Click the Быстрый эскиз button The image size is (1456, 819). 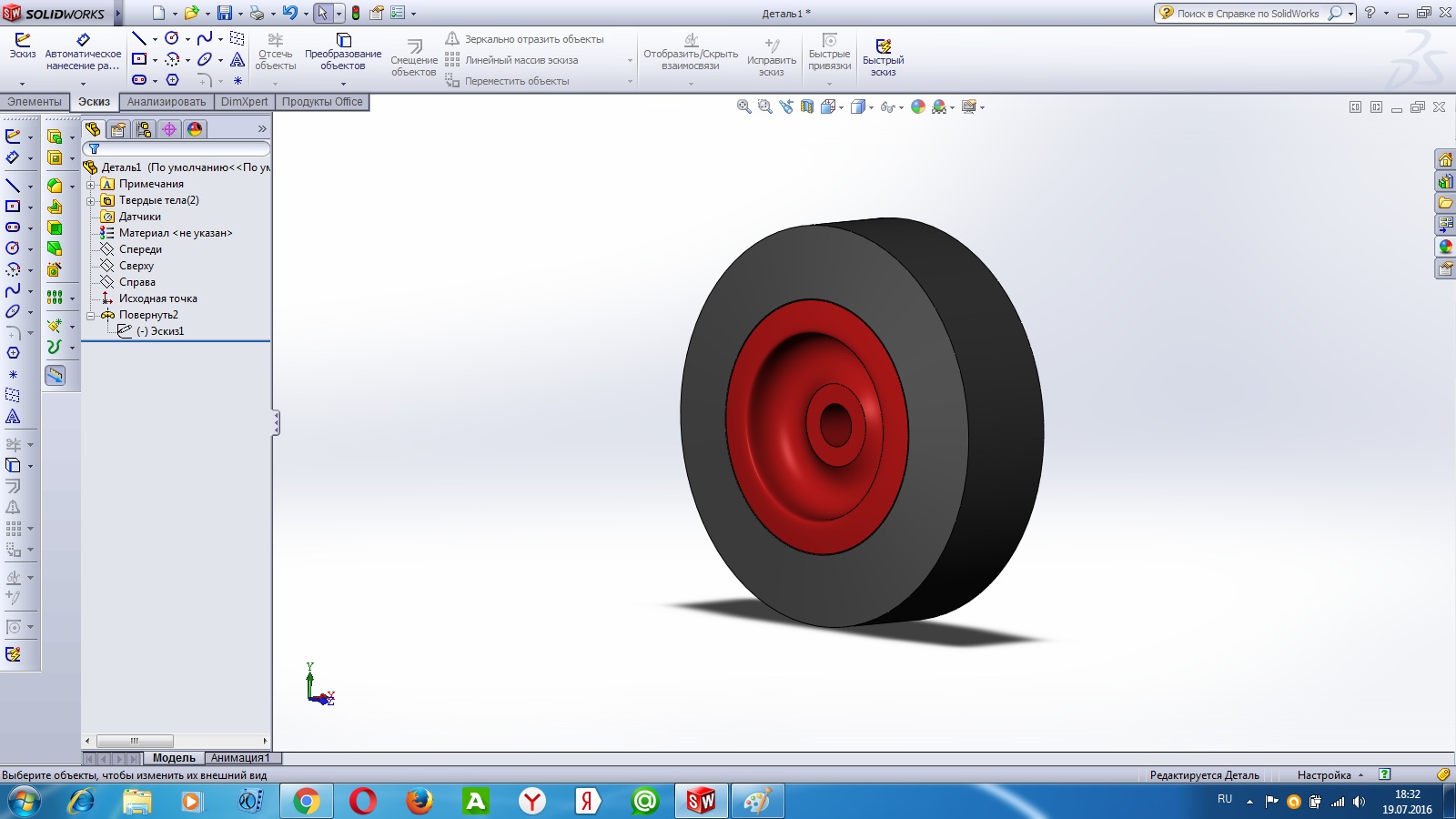tap(883, 56)
